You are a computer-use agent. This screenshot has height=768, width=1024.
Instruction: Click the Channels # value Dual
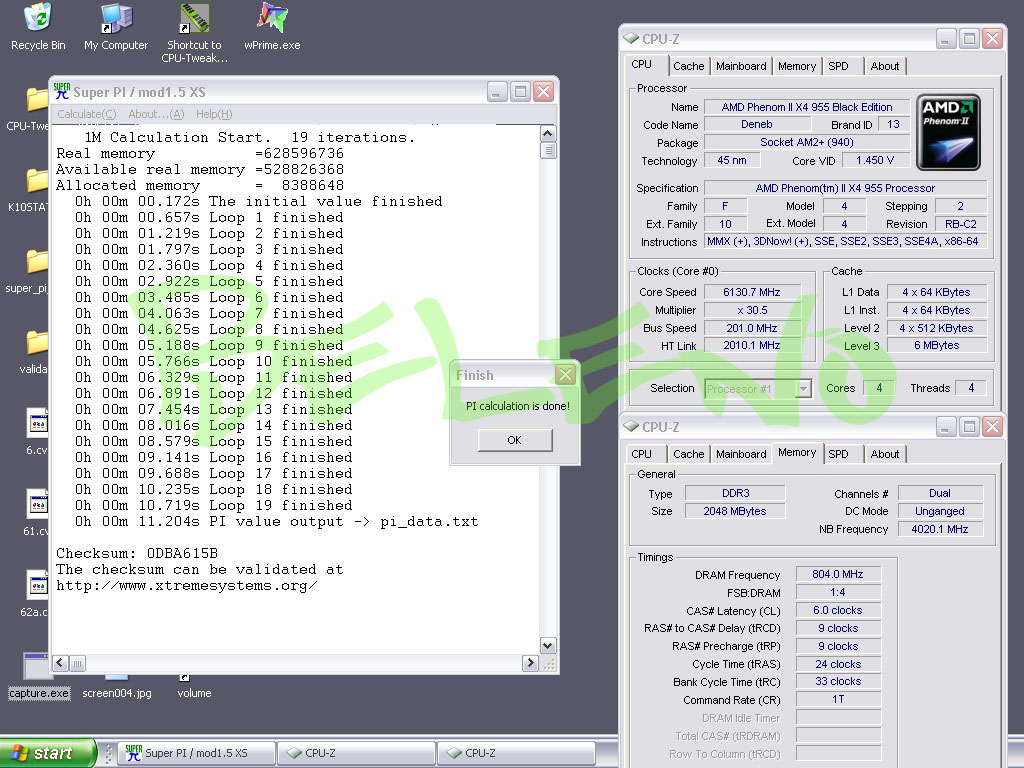click(x=940, y=493)
